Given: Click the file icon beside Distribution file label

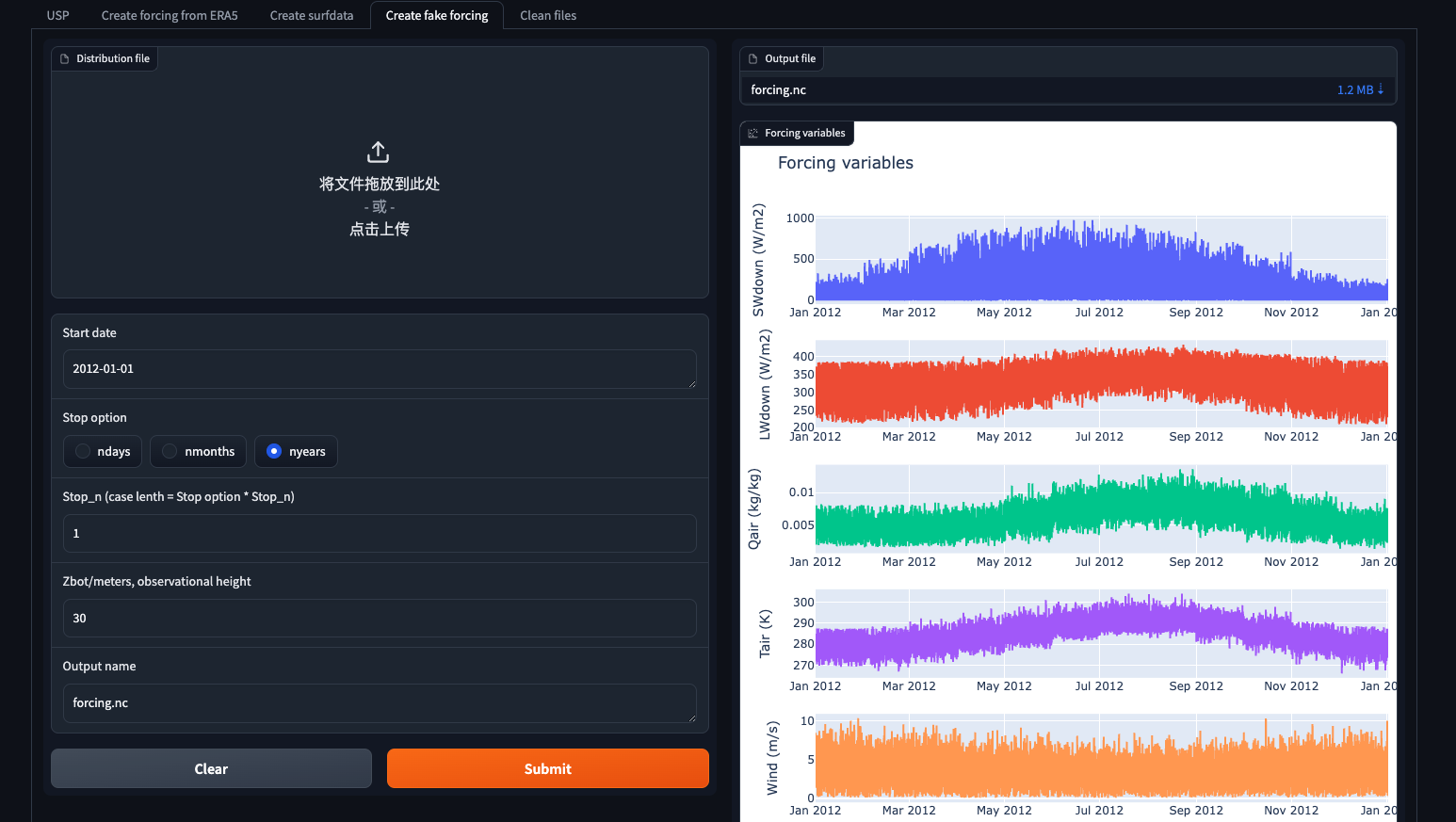Looking at the screenshot, I should [x=65, y=58].
